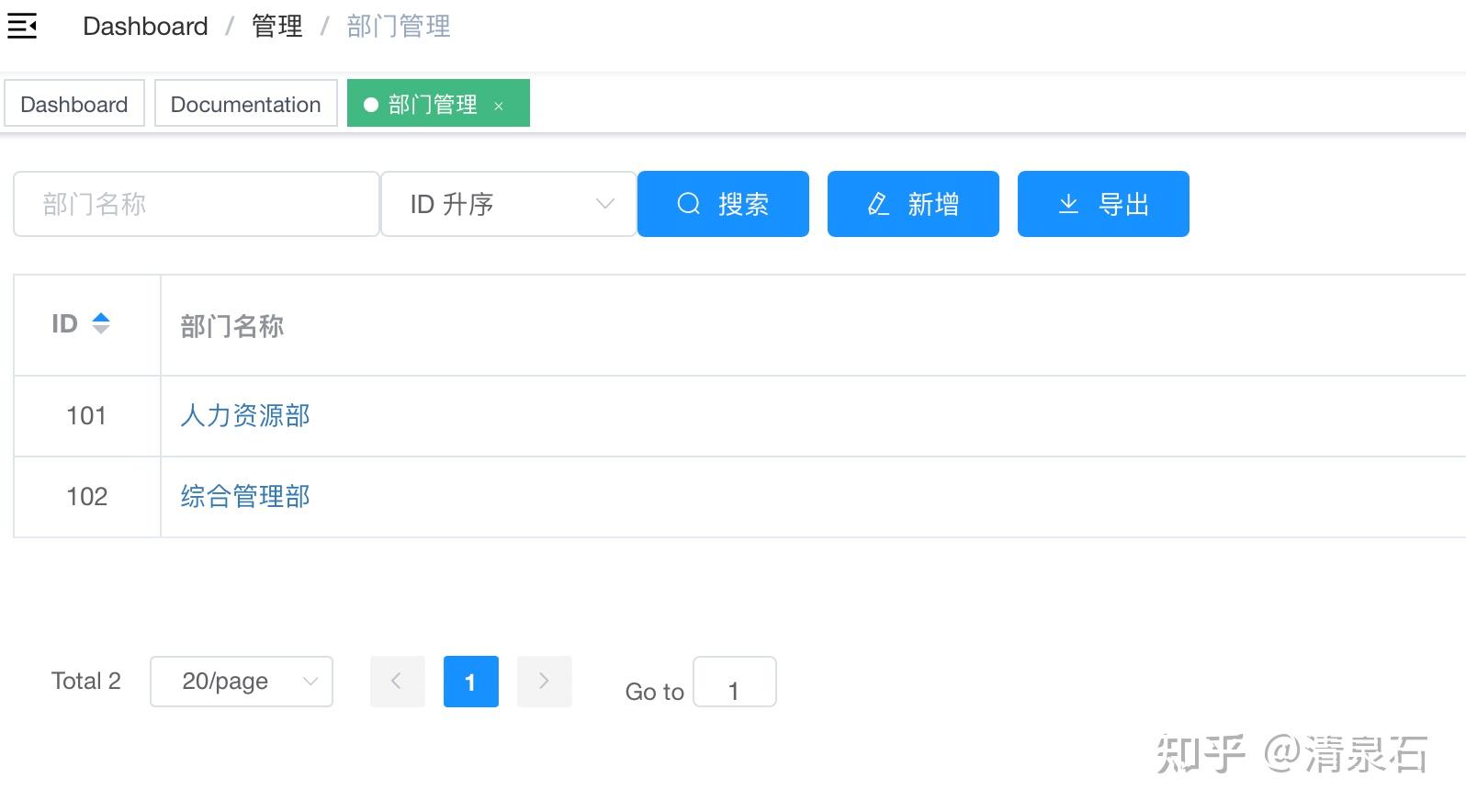
Task: Click the ID cell 101
Action: [x=86, y=415]
